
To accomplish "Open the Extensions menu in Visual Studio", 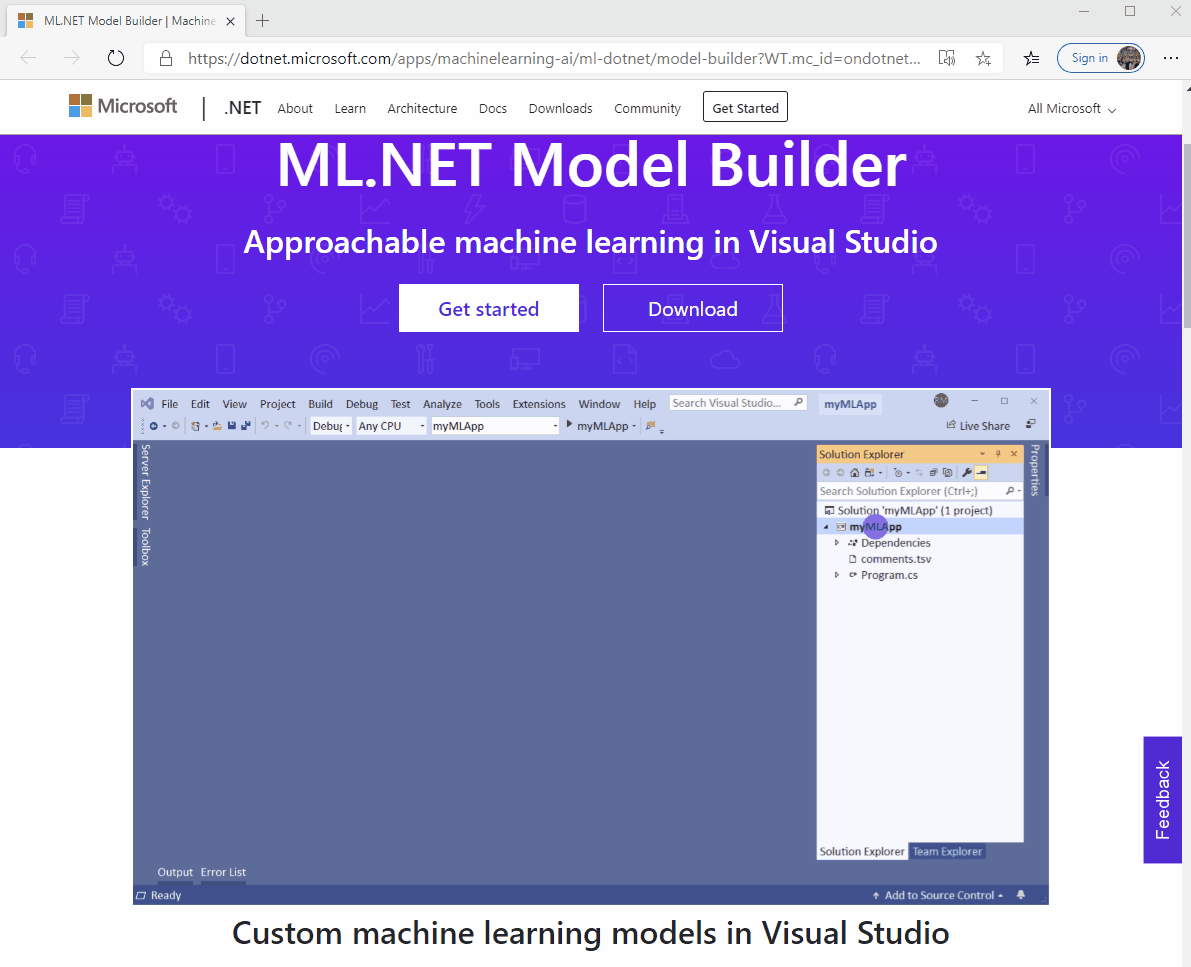I will (x=539, y=404).
